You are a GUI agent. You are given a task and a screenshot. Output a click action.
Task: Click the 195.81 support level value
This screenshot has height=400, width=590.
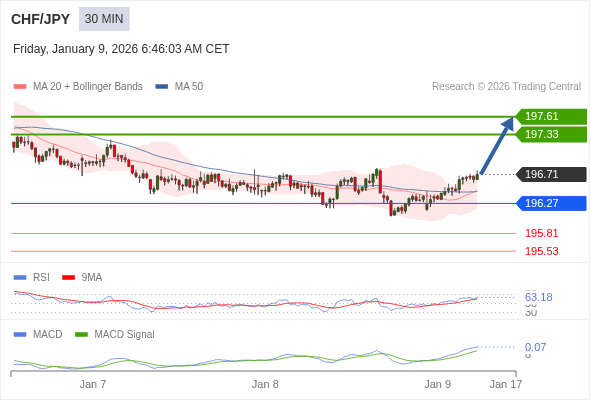coord(542,233)
